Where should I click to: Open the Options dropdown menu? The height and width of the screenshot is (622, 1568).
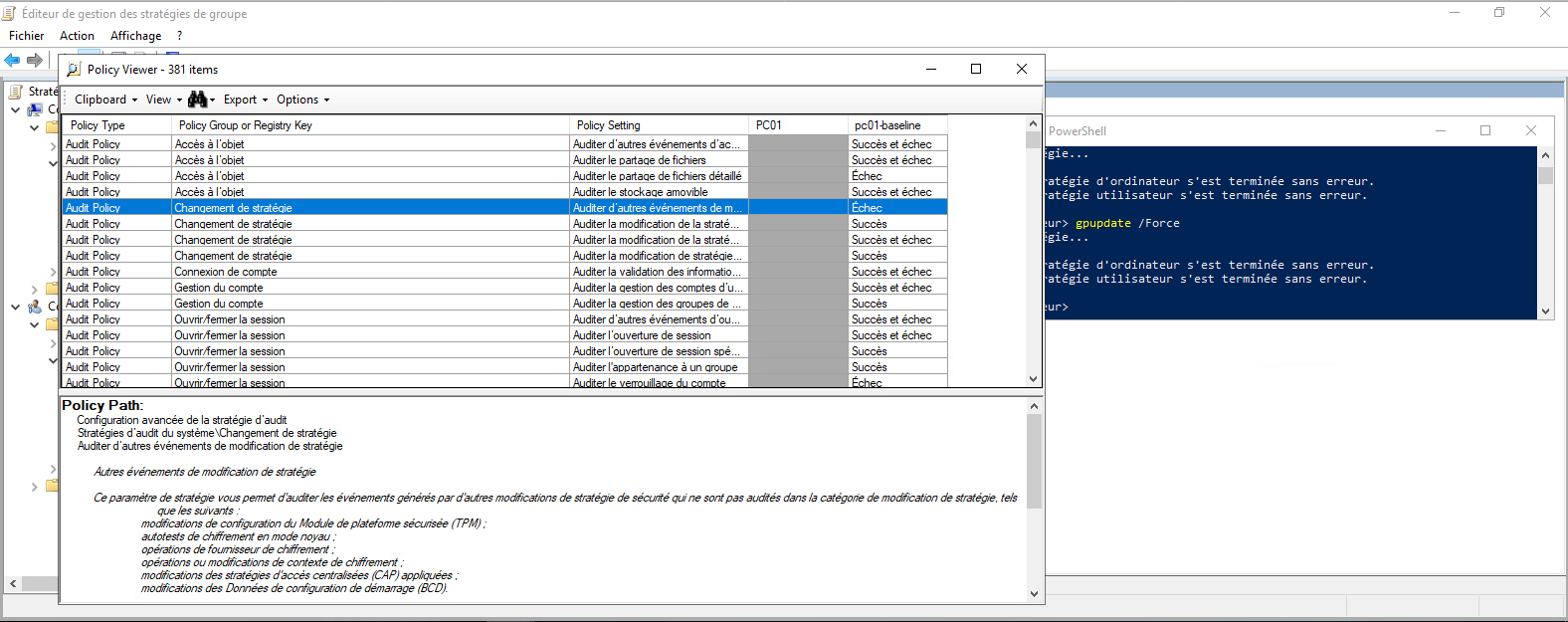(x=302, y=100)
